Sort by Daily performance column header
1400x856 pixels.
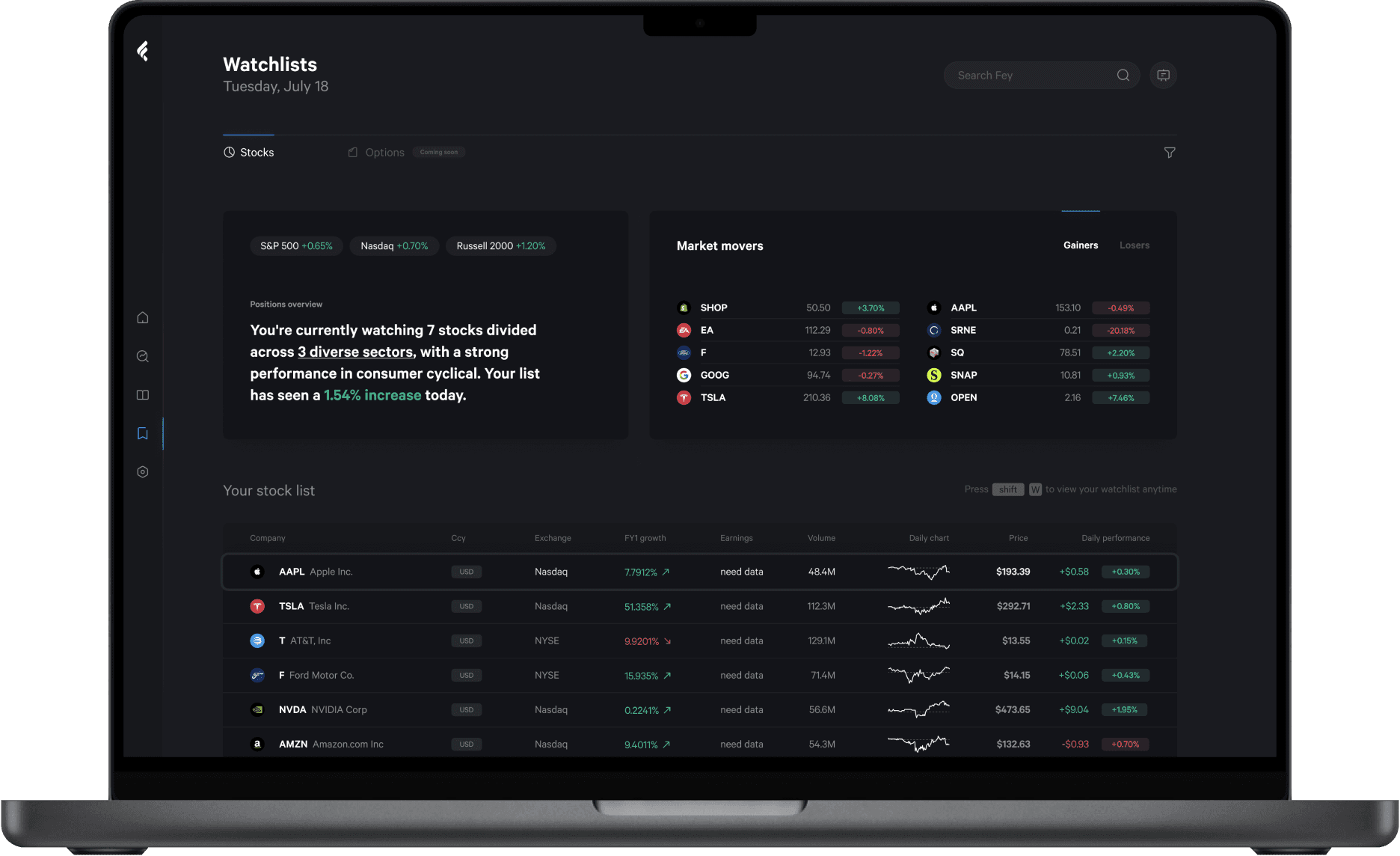pyautogui.click(x=1115, y=538)
